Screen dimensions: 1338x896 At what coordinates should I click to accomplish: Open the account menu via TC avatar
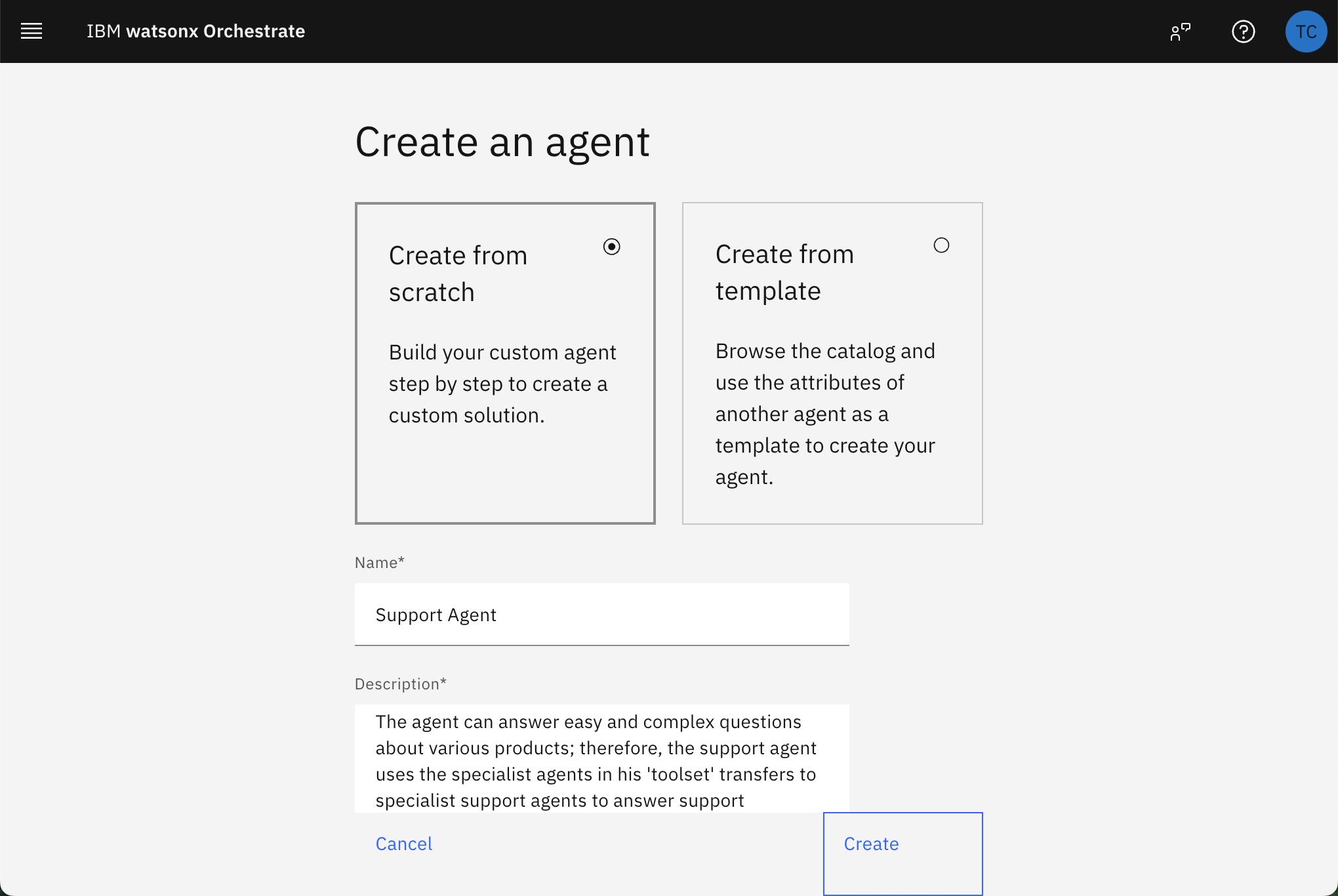[x=1306, y=31]
